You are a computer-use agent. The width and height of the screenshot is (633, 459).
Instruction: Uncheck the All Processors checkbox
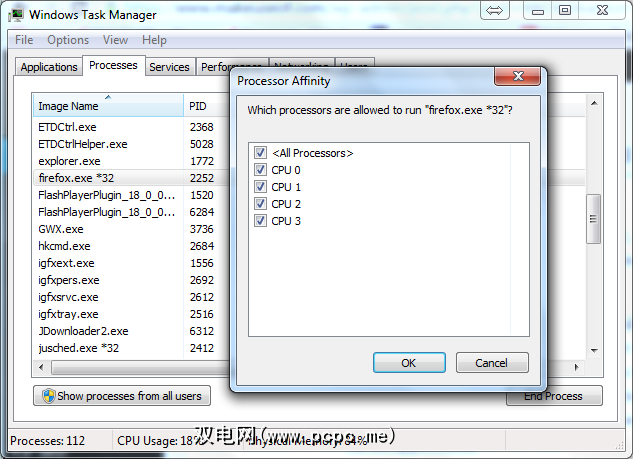(x=260, y=153)
